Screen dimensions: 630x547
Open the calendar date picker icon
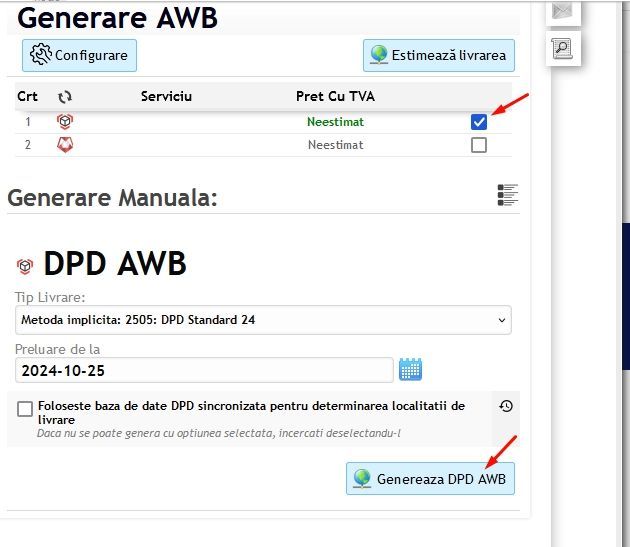coord(410,369)
